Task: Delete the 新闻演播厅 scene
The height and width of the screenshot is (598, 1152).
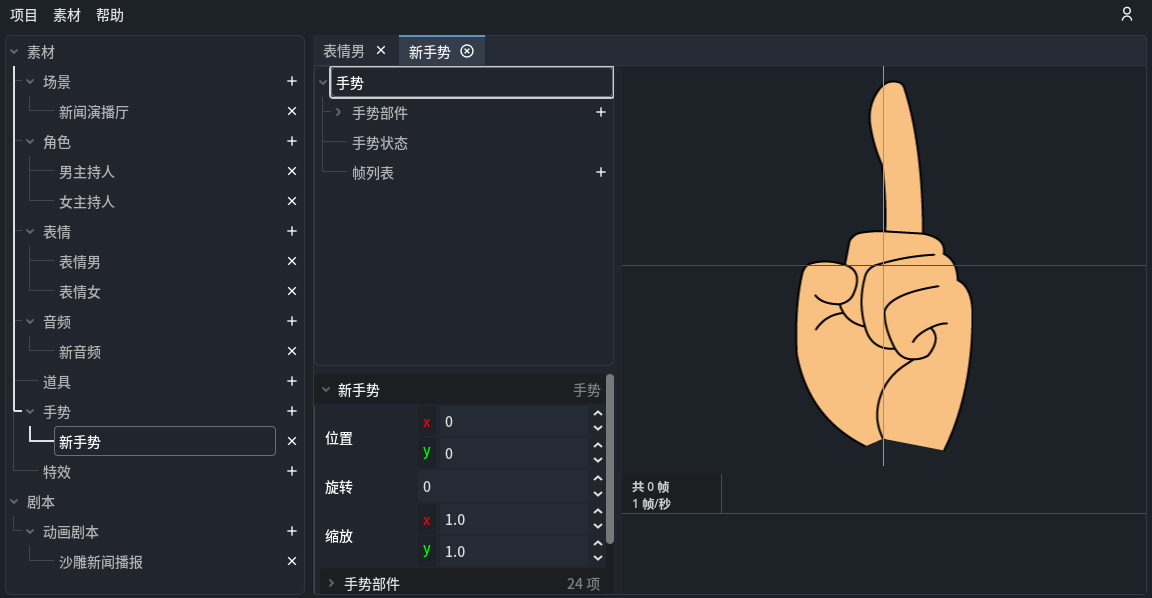Action: (x=291, y=111)
